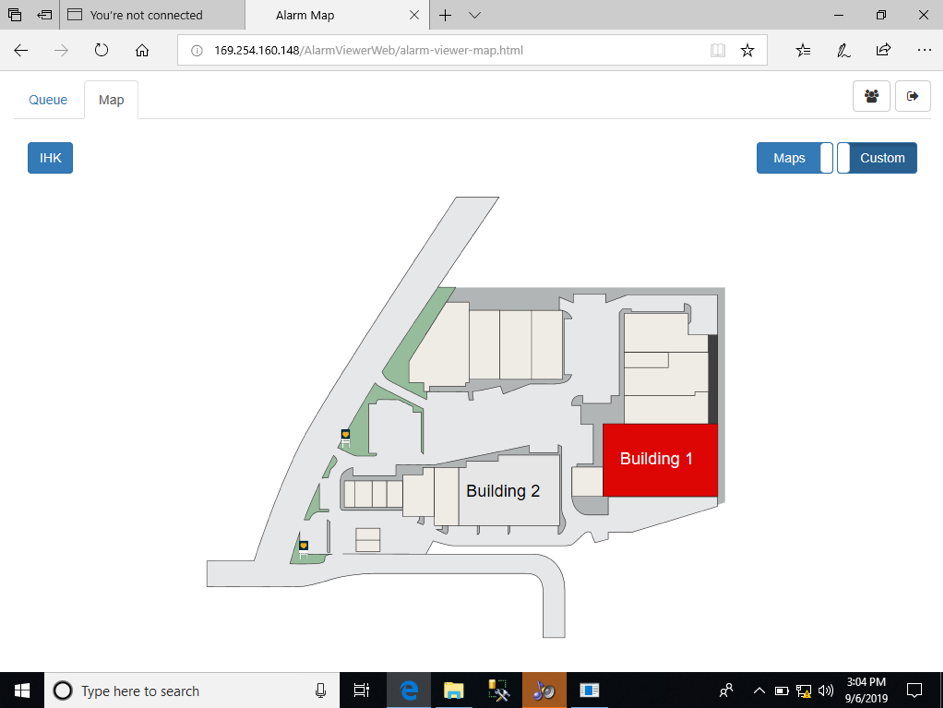
Task: Click the address bar URL
Action: tap(368, 51)
